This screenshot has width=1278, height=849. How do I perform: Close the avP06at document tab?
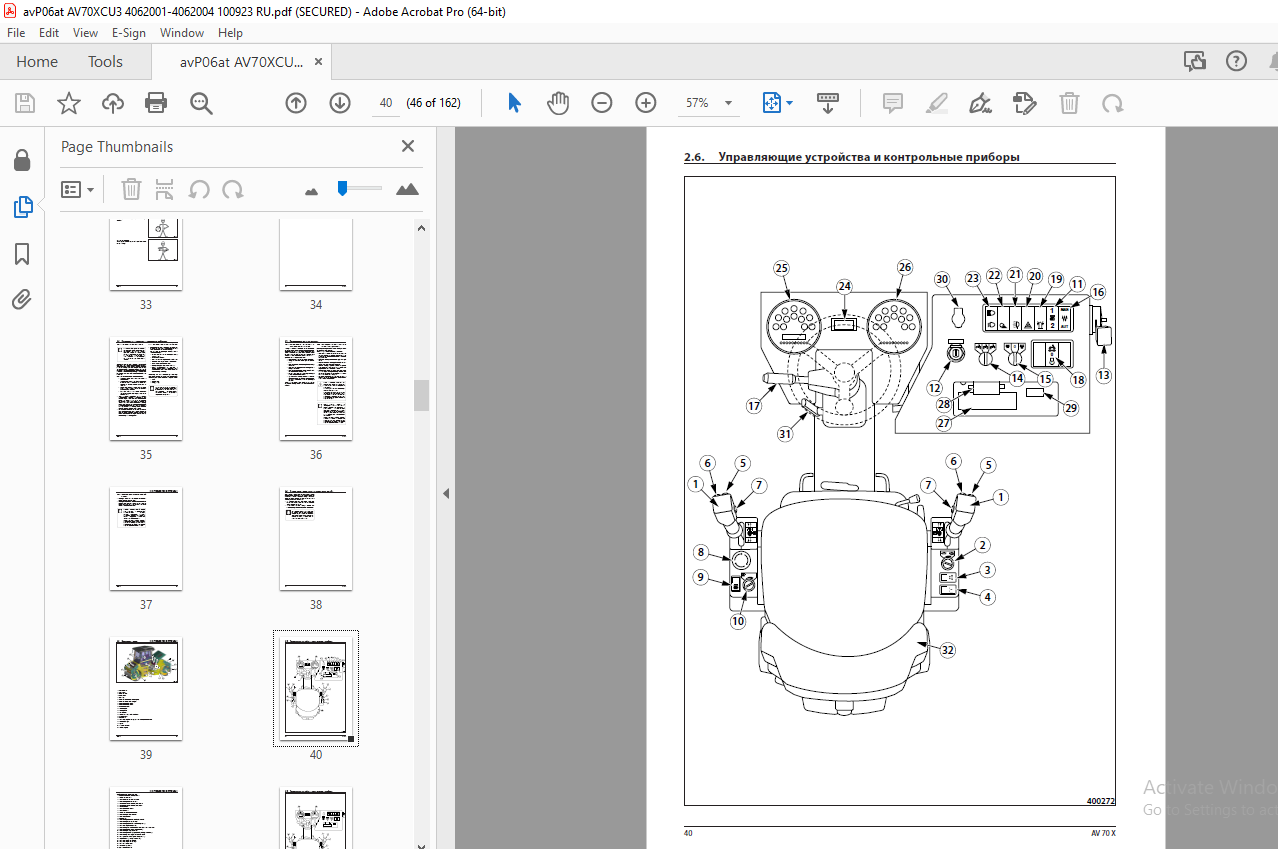click(318, 61)
